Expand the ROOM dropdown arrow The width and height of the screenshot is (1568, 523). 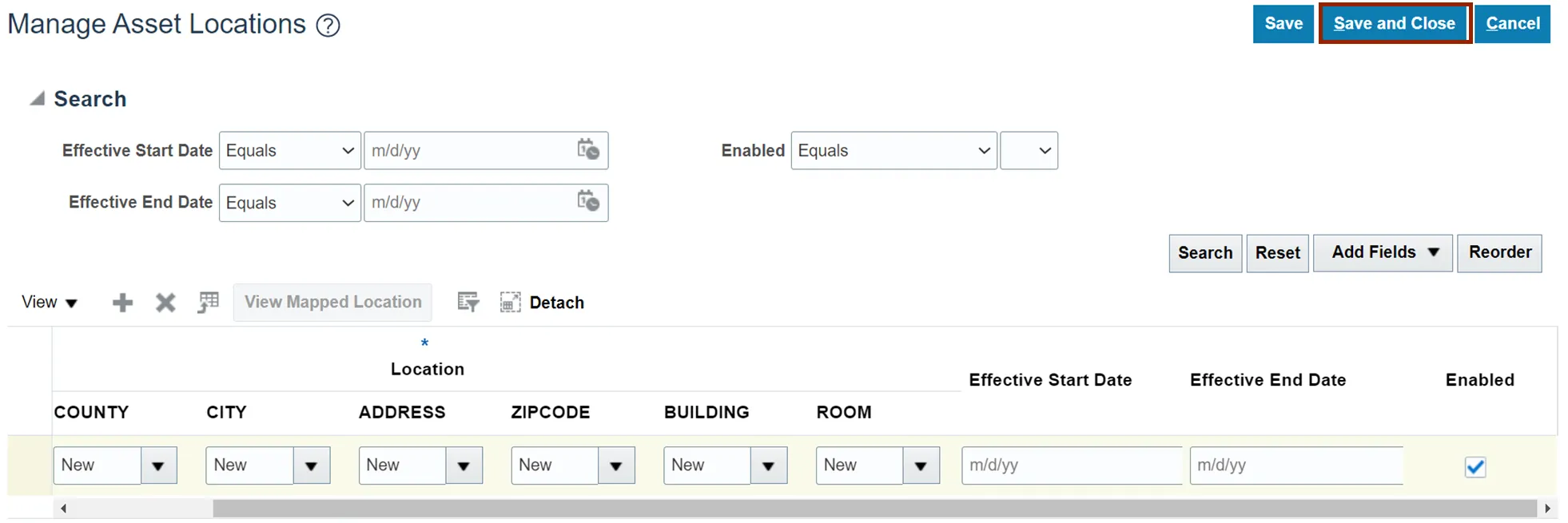pos(921,466)
